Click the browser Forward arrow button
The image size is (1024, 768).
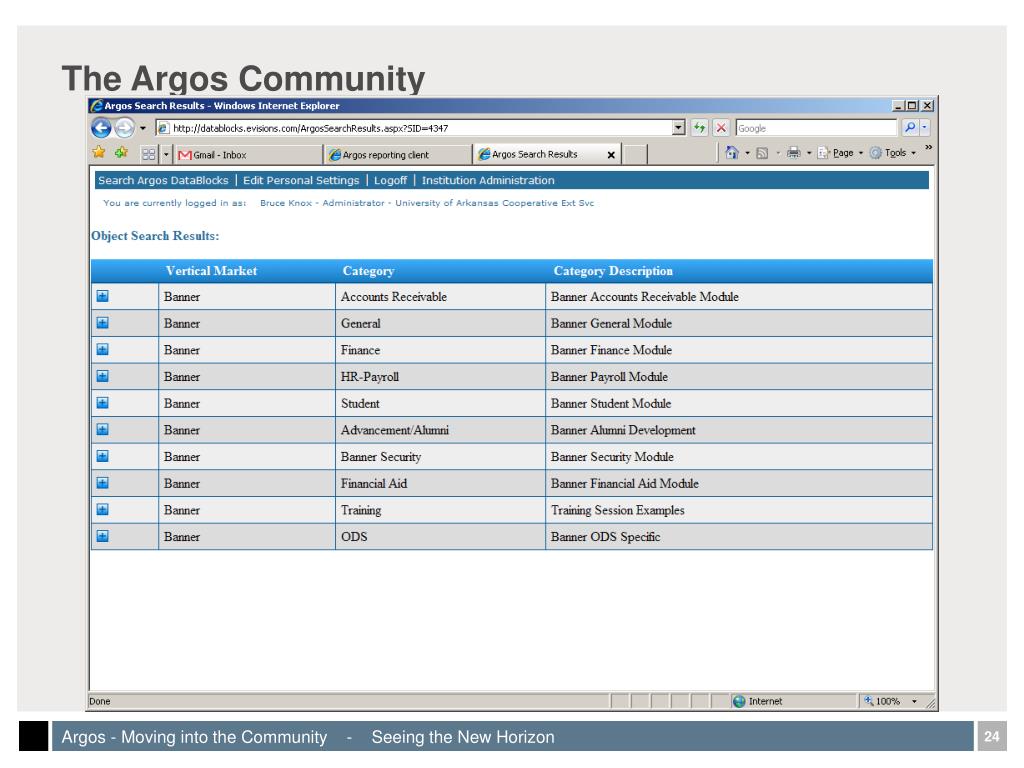[124, 127]
